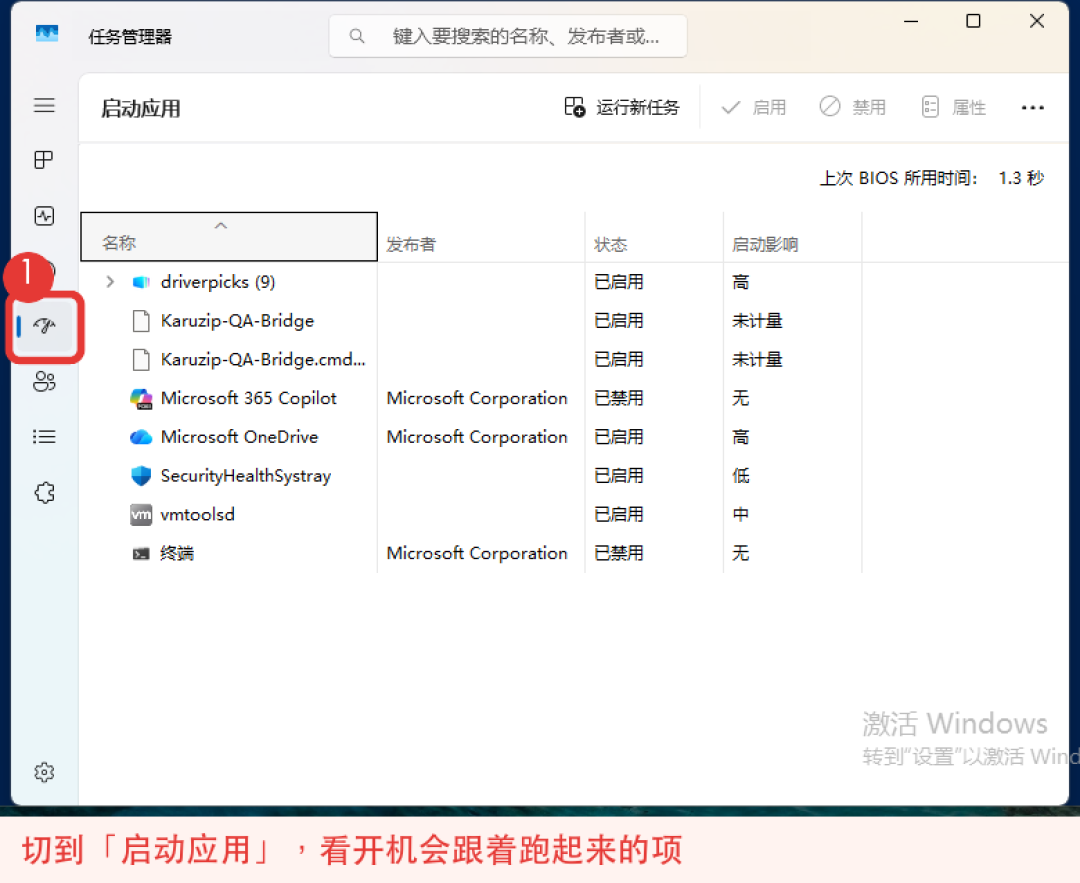1080x883 pixels.
Task: Open the hamburger navigation menu
Action: click(x=44, y=105)
